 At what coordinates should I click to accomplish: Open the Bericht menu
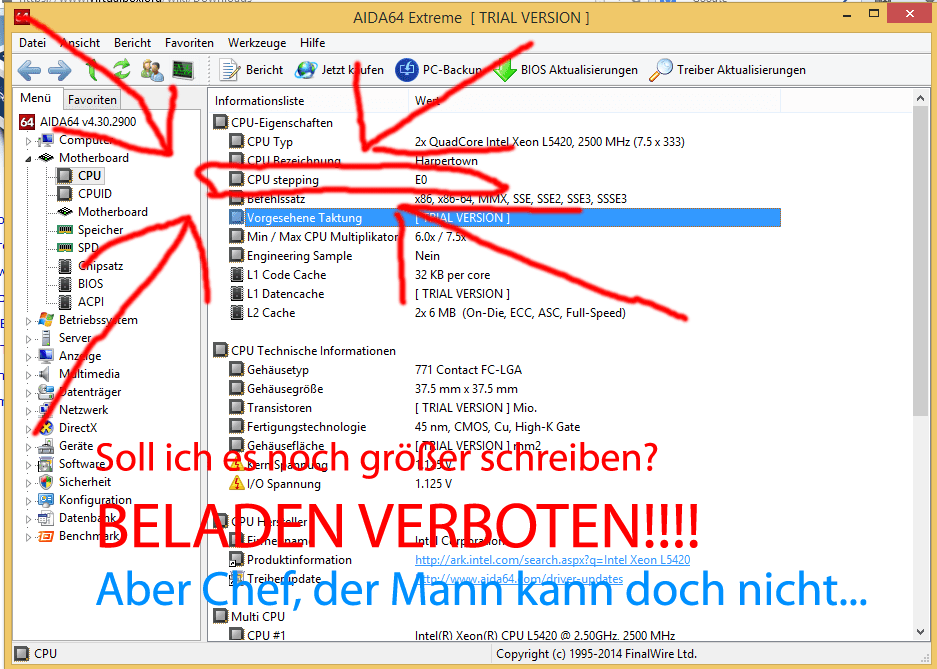click(133, 43)
